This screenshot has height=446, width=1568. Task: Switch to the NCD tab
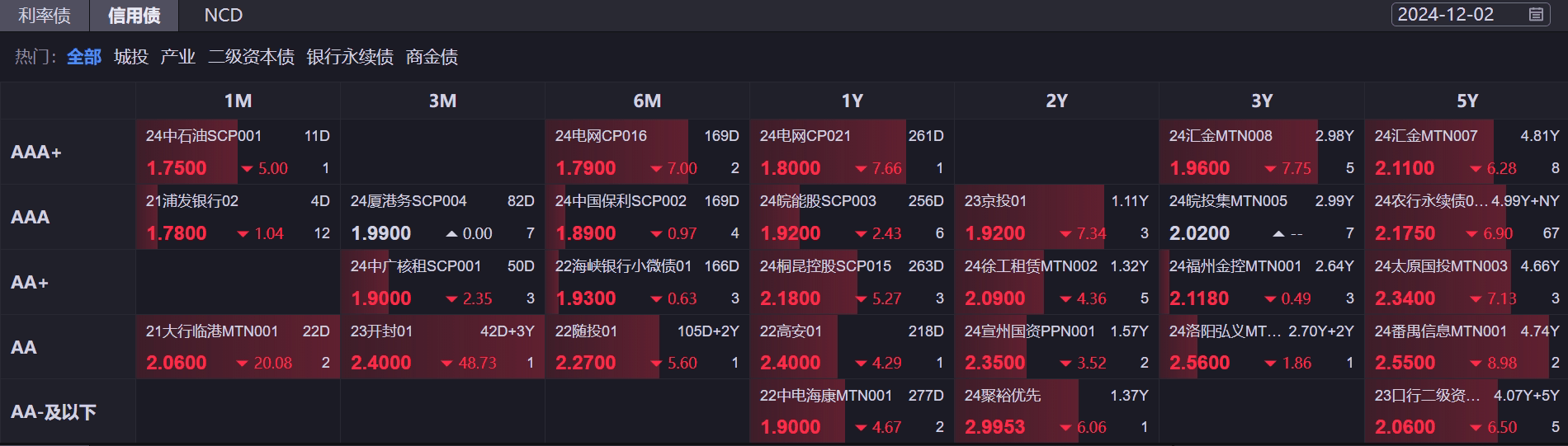tap(223, 16)
